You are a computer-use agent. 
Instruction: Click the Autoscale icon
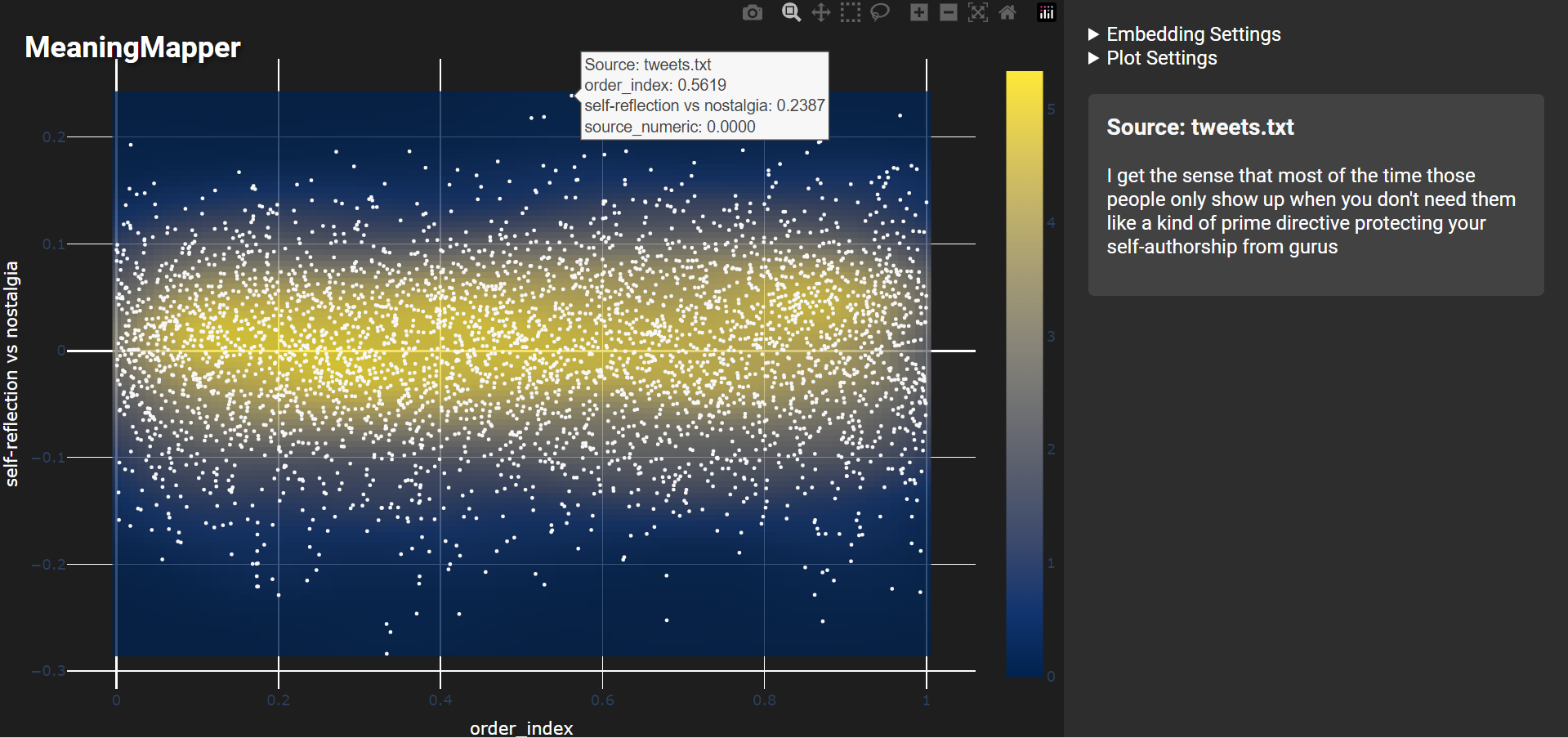click(x=978, y=12)
